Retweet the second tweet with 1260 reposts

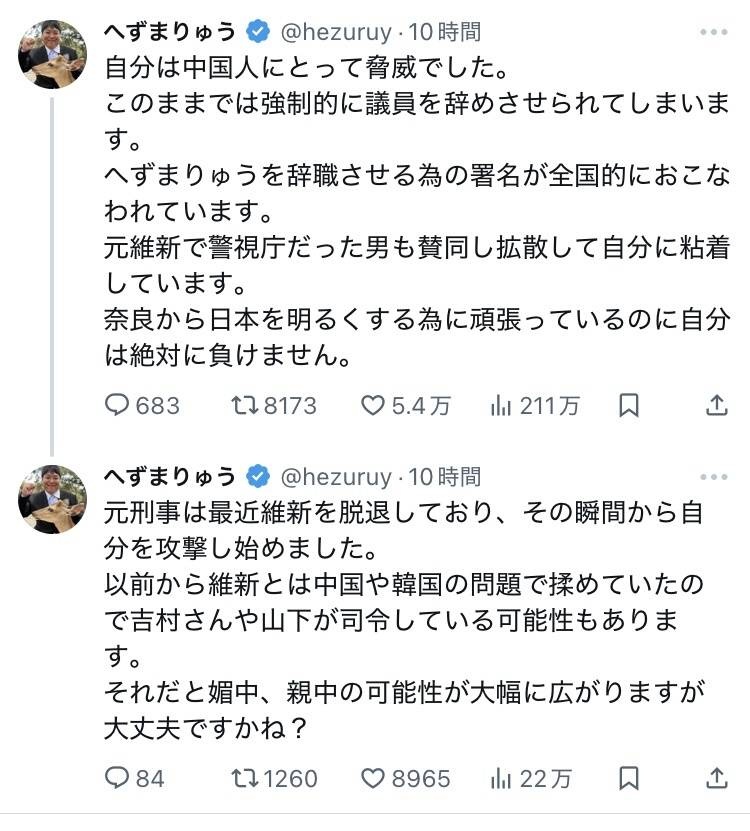coord(243,778)
